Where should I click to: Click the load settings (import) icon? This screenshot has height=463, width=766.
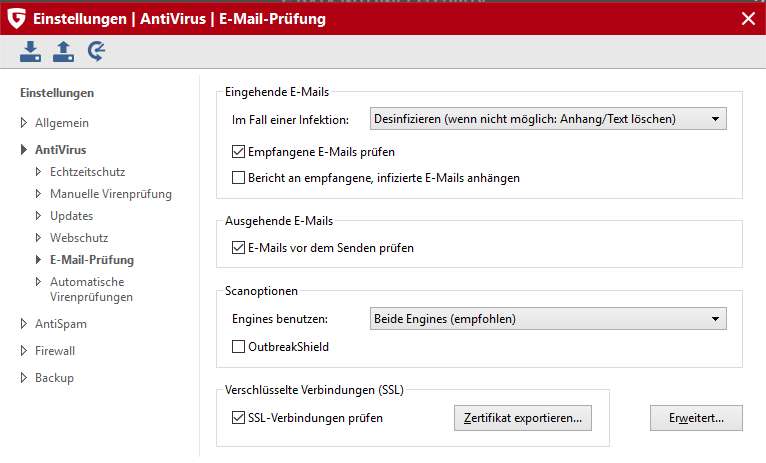31,51
